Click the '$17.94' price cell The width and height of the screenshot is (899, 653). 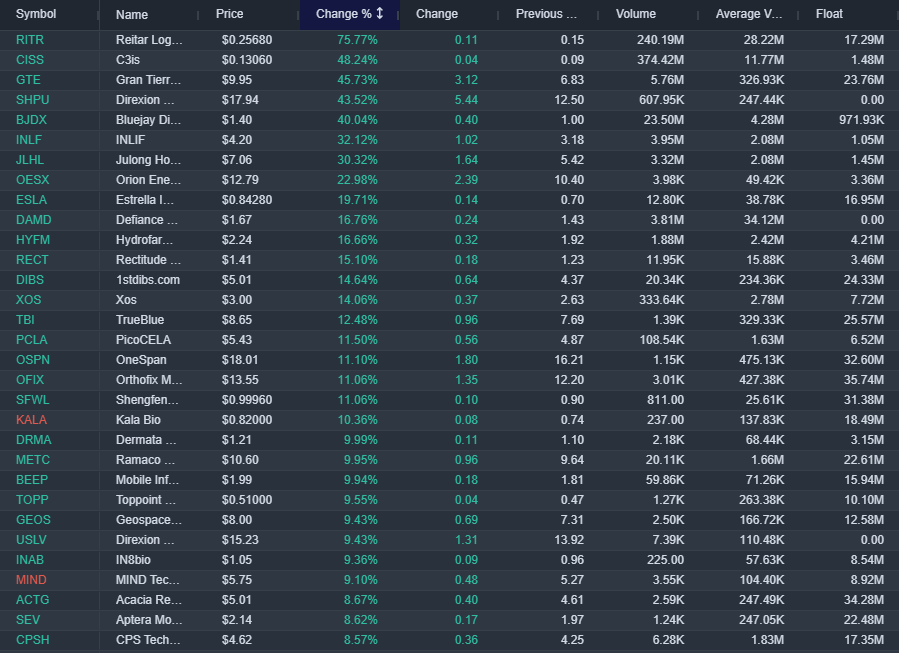240,100
